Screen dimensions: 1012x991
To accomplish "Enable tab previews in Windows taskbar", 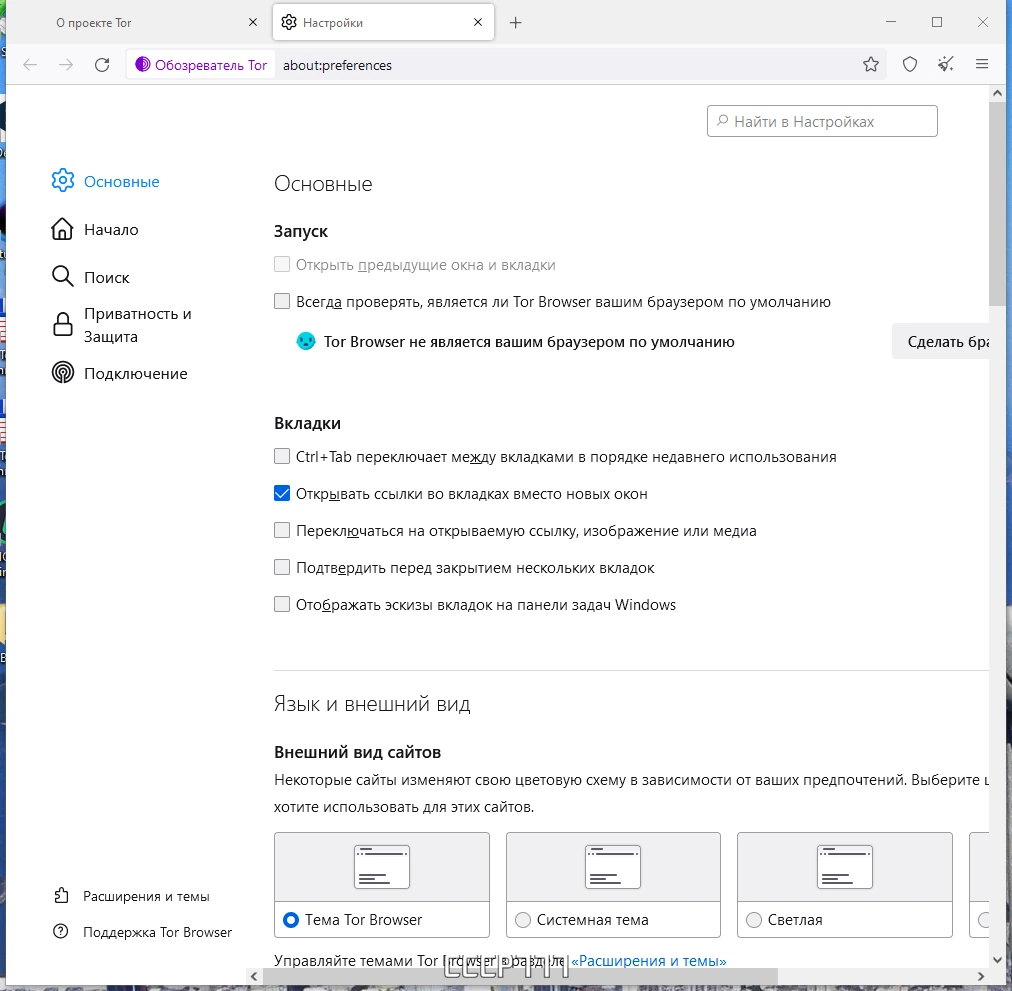I will click(x=282, y=604).
